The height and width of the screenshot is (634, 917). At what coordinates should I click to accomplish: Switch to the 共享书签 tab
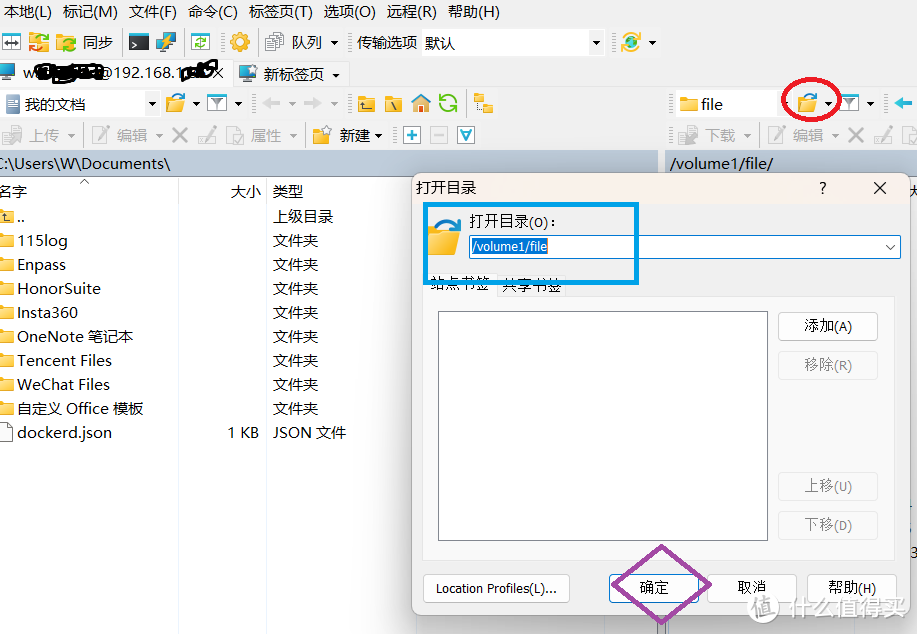click(x=530, y=286)
